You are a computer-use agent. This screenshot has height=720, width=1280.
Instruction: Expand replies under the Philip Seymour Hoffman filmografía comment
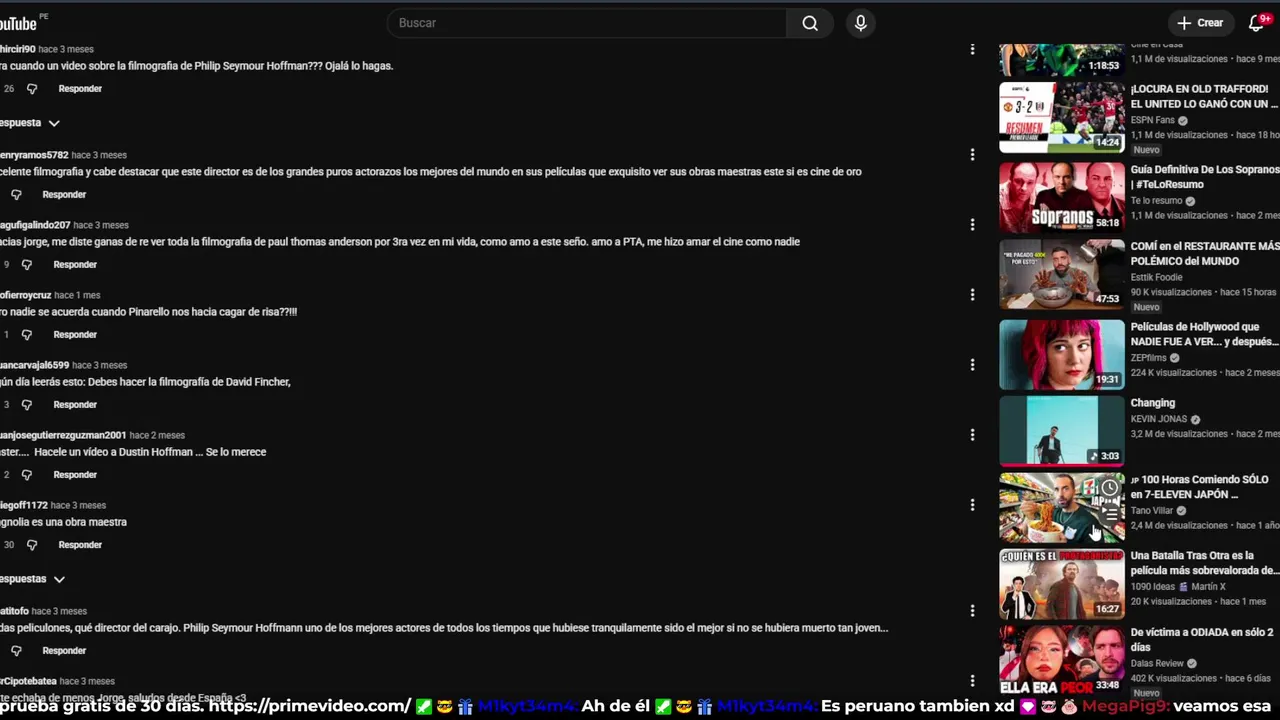30,123
